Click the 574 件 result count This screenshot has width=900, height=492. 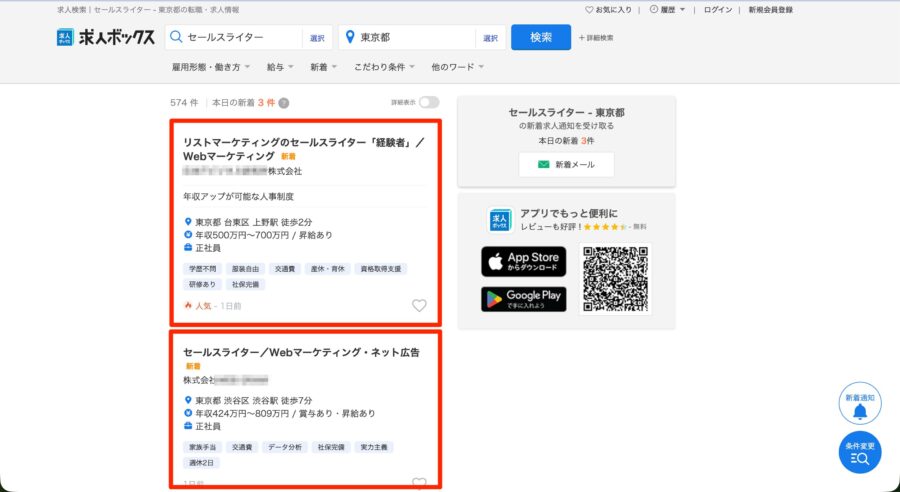coord(184,103)
